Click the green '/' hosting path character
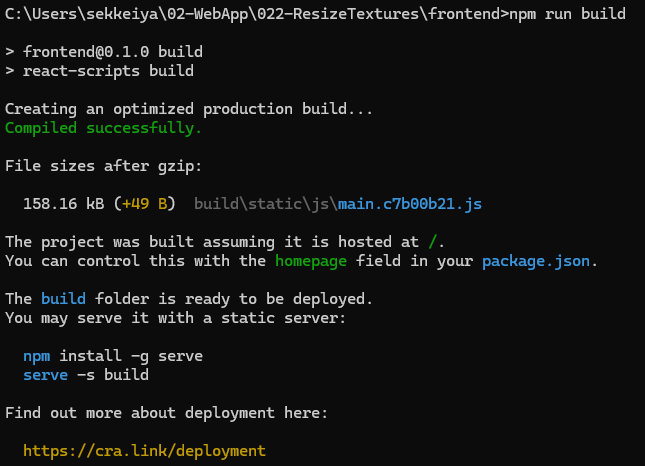 point(431,242)
